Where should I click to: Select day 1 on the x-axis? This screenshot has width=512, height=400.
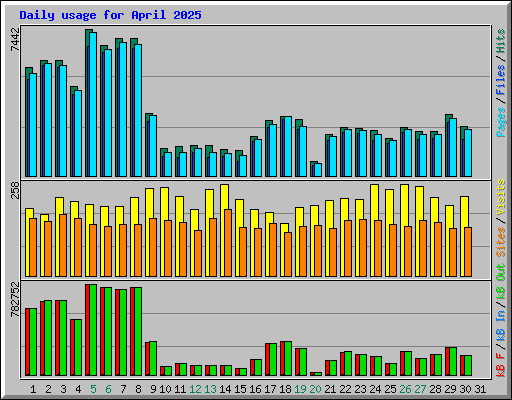[33, 389]
